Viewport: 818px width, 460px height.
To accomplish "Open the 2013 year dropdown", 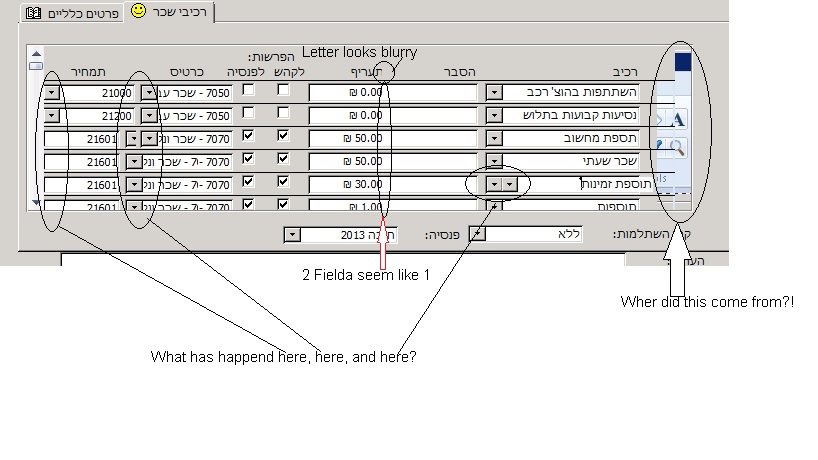I will coord(293,235).
